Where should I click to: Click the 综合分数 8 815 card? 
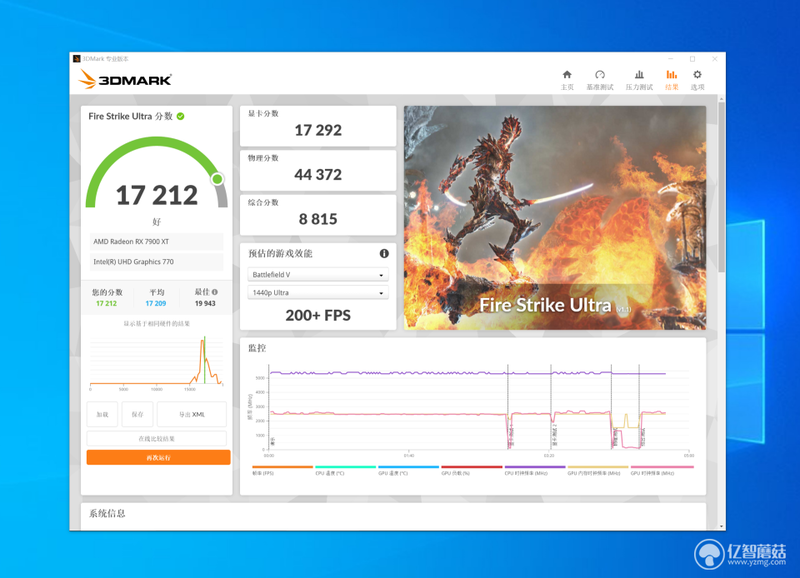(318, 215)
